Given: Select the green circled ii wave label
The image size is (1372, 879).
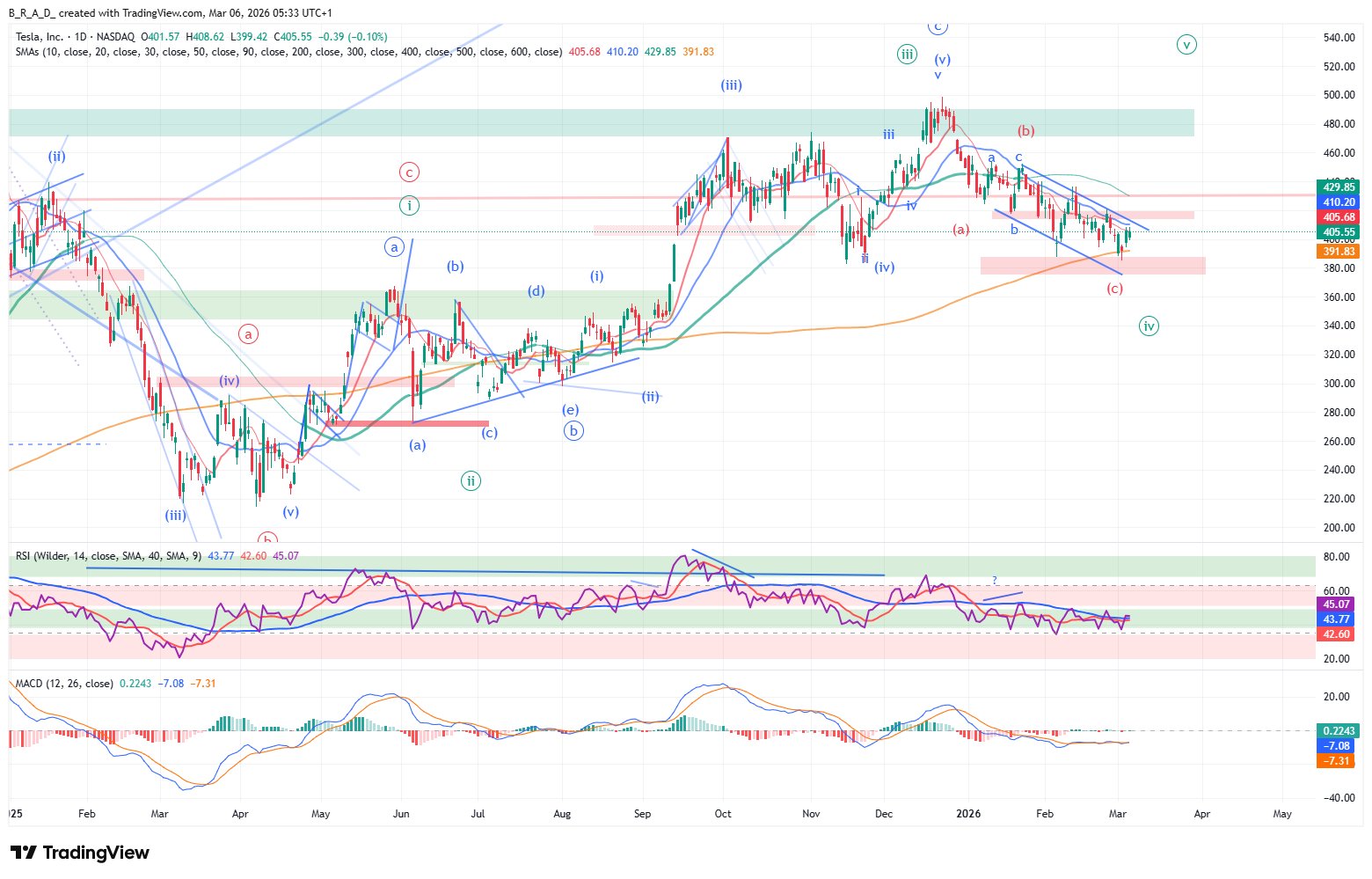Looking at the screenshot, I should coord(471,480).
